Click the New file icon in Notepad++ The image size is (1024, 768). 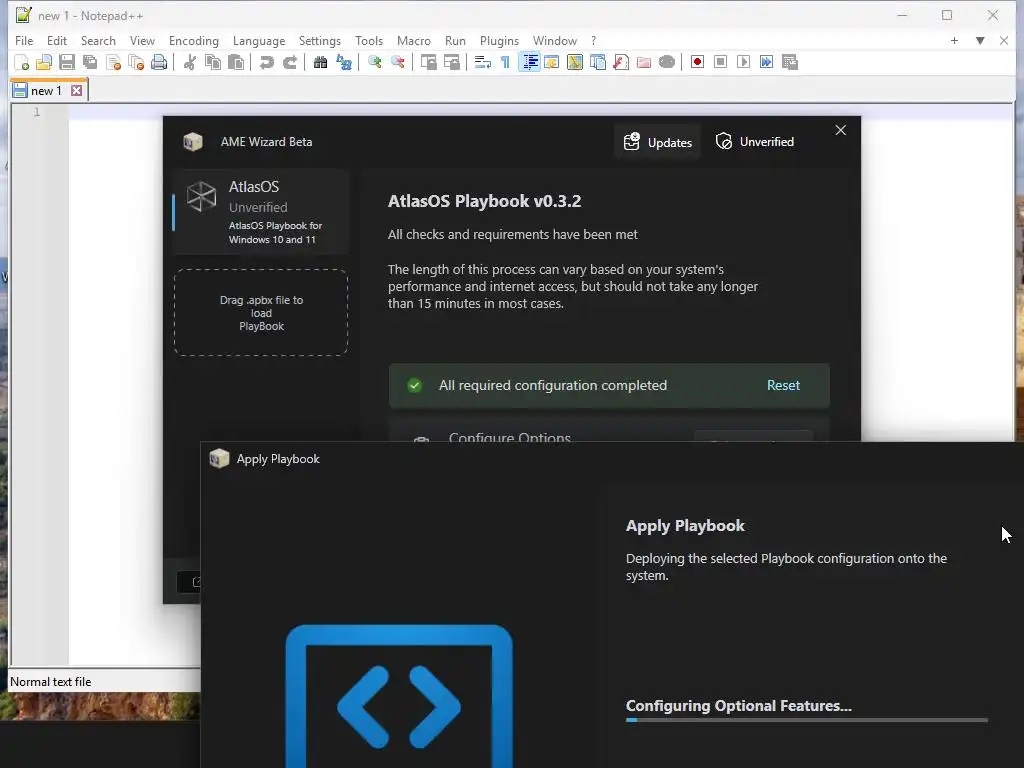[x=22, y=62]
